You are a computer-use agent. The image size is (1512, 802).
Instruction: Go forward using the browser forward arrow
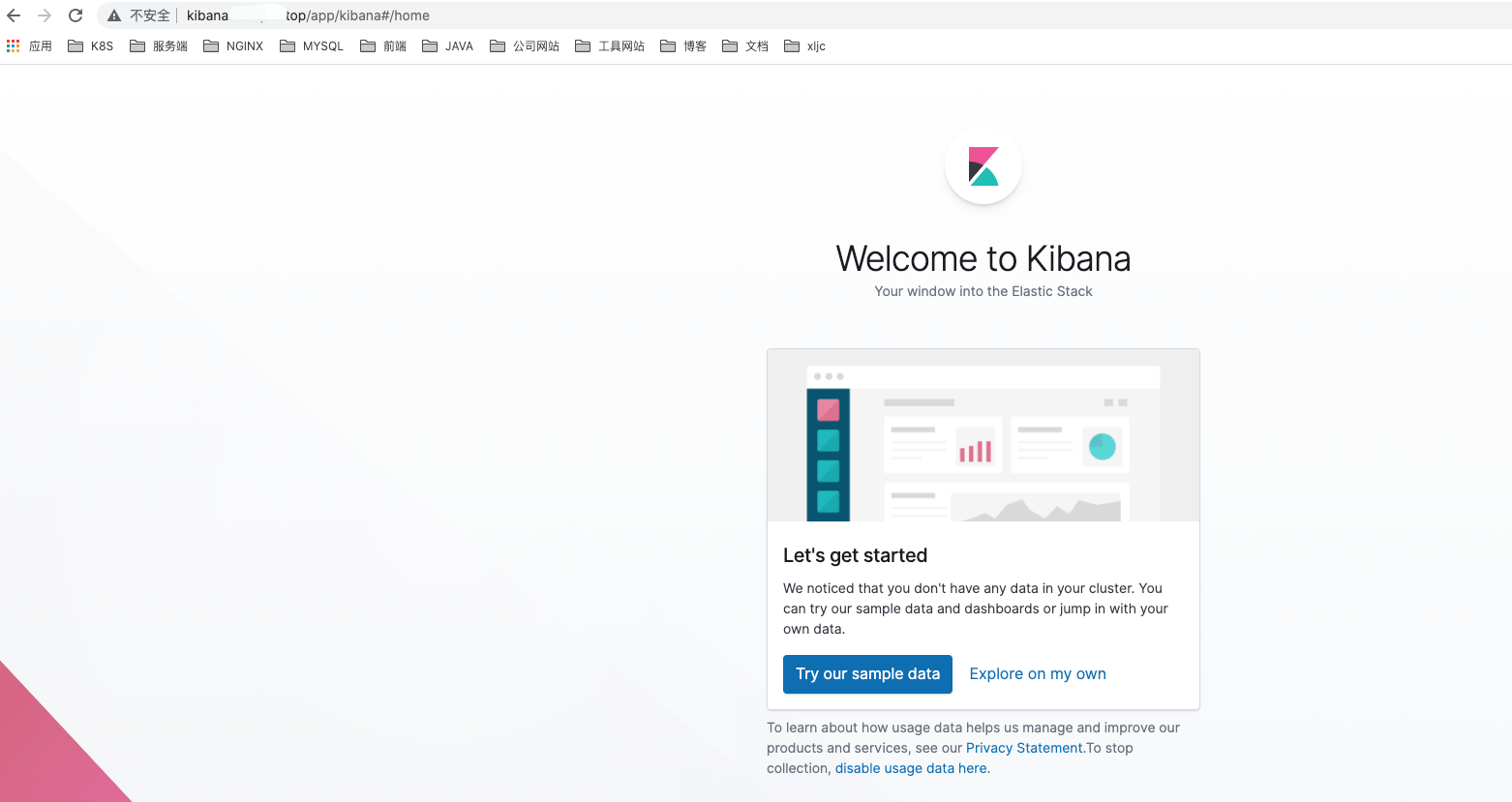[x=45, y=15]
